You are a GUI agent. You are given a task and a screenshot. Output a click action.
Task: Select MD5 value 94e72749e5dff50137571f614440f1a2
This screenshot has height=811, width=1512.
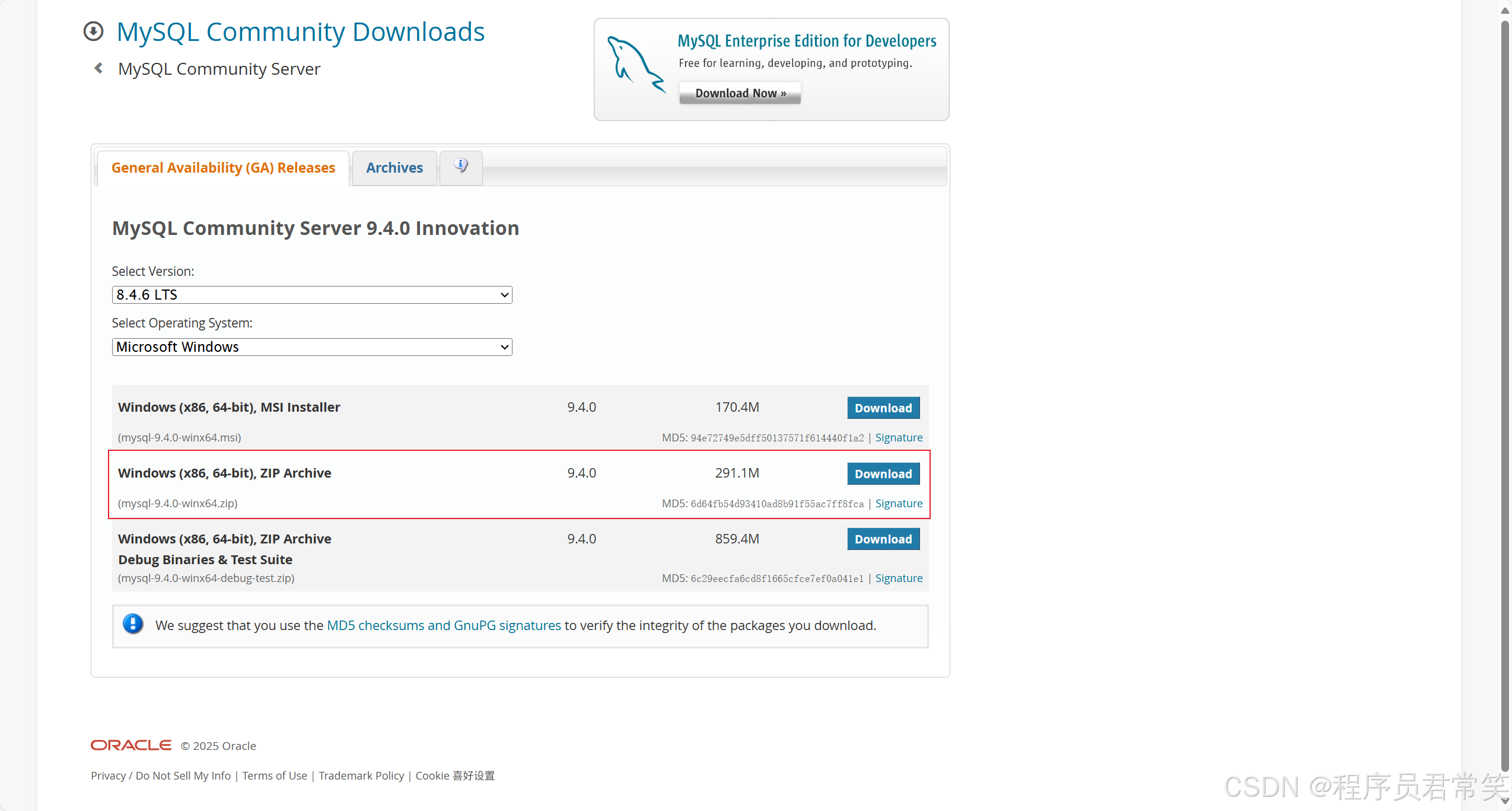[x=777, y=438]
